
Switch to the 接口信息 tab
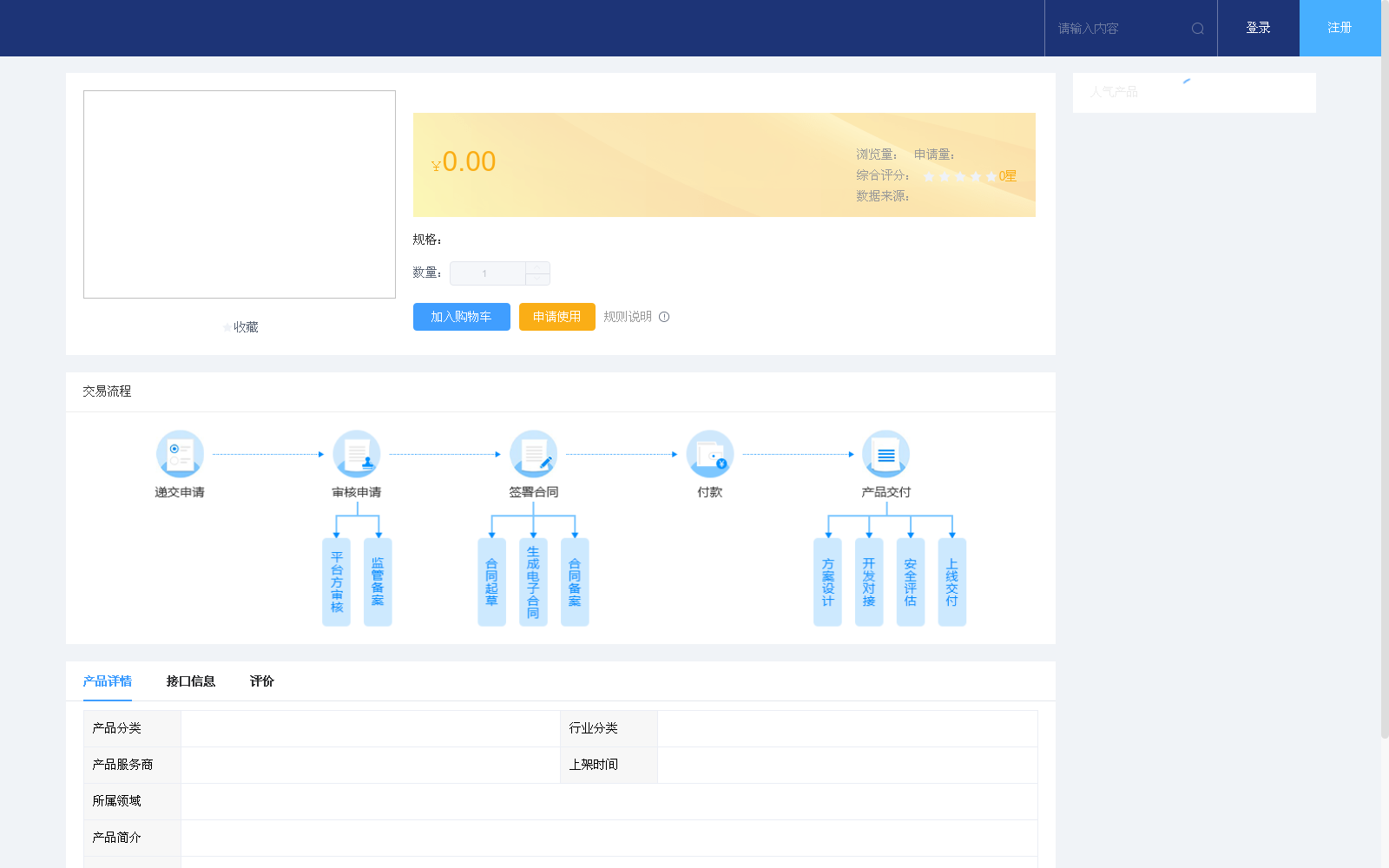[191, 681]
